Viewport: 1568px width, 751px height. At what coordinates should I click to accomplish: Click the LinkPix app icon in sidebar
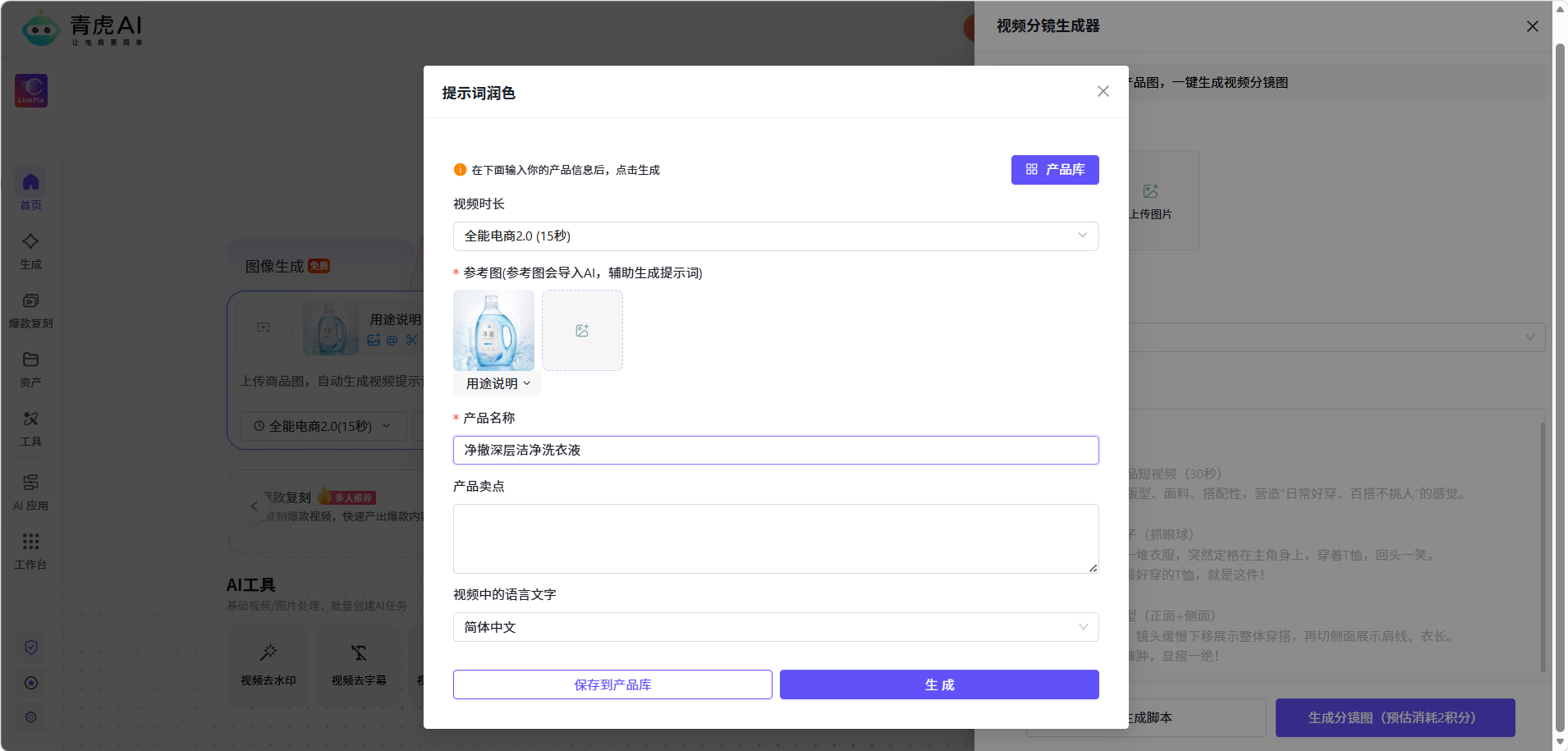pos(31,90)
